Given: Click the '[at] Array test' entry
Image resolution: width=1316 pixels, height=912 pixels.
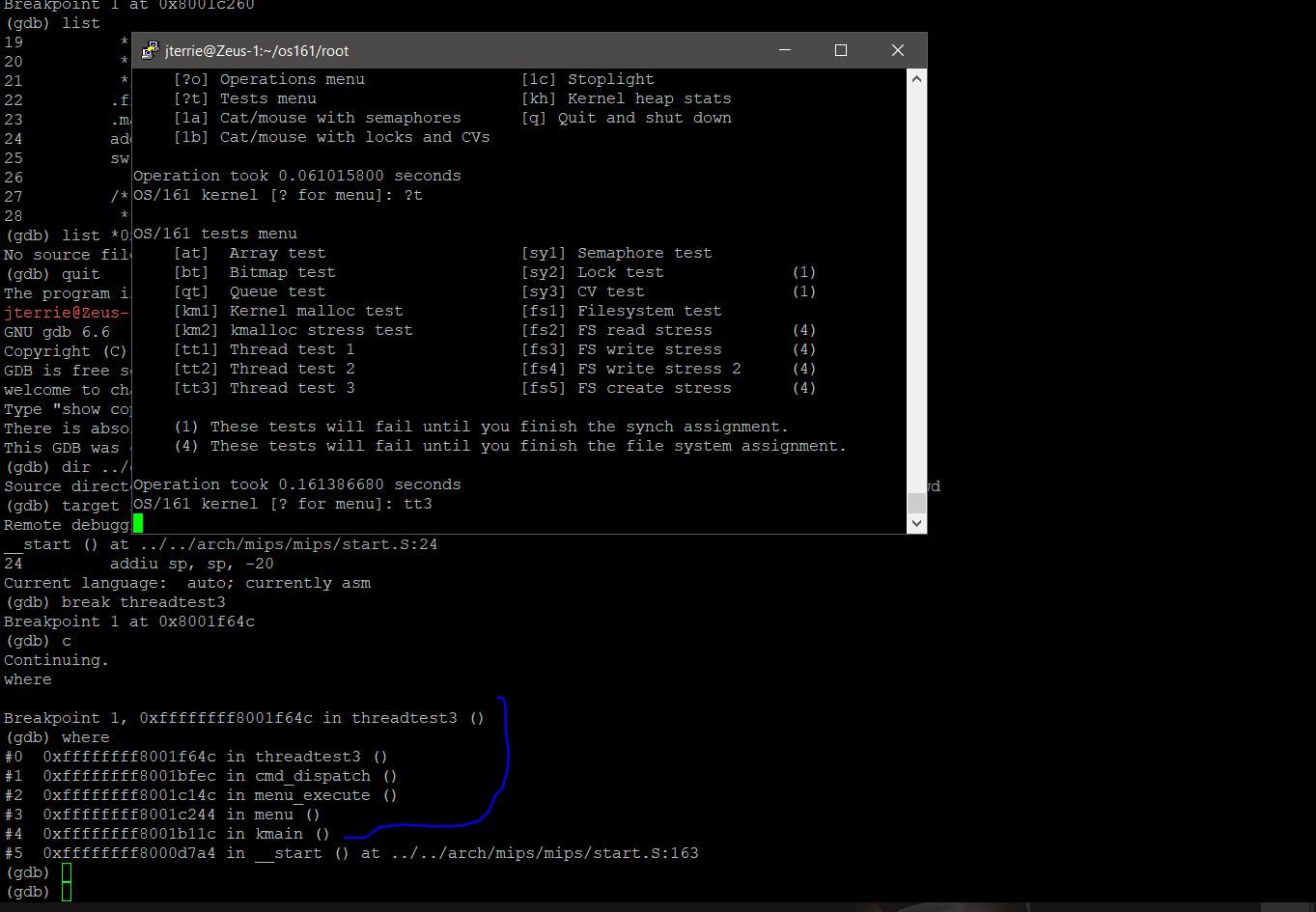Looking at the screenshot, I should (250, 253).
